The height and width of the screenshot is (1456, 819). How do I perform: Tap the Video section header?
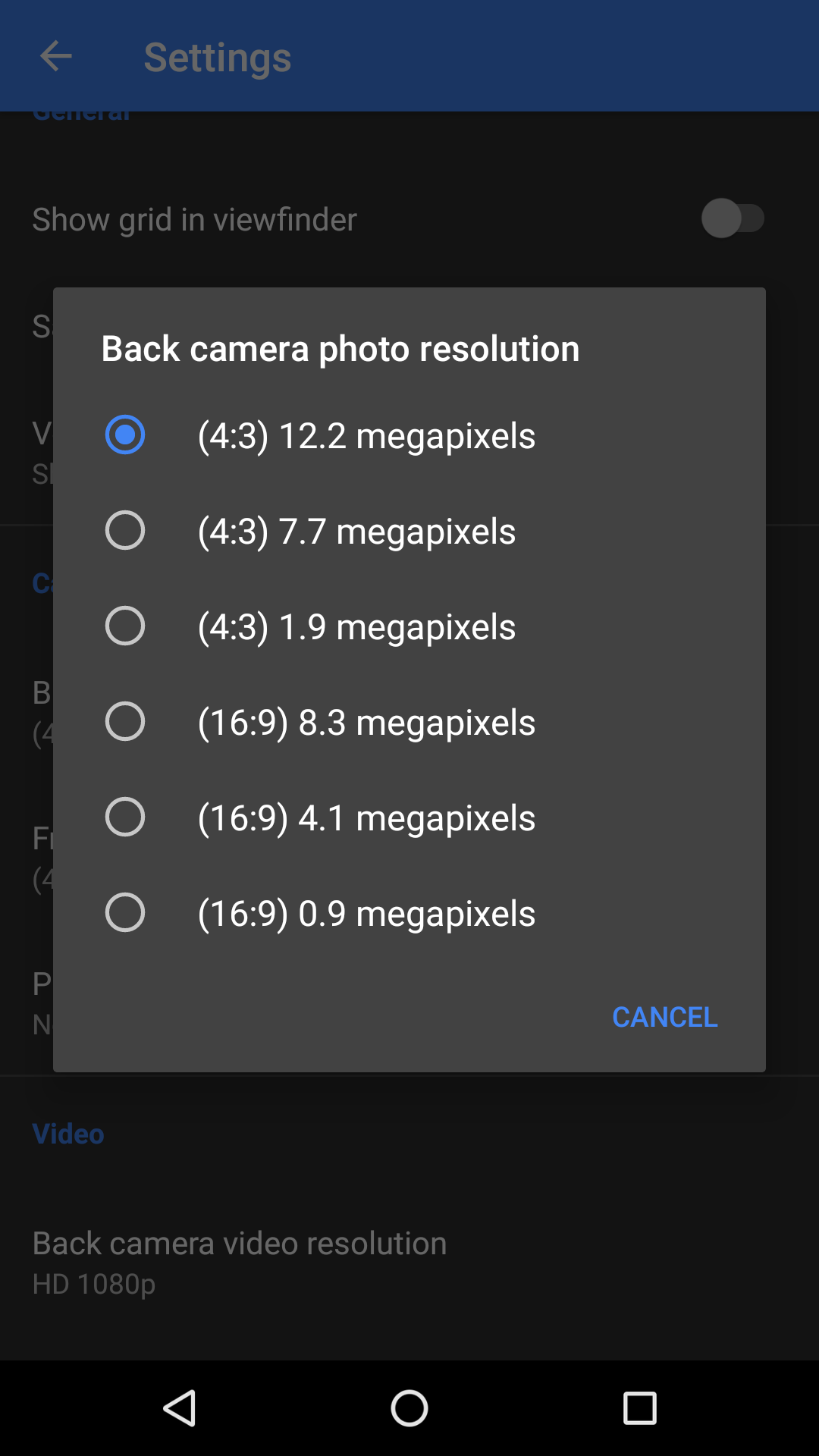coord(68,1134)
